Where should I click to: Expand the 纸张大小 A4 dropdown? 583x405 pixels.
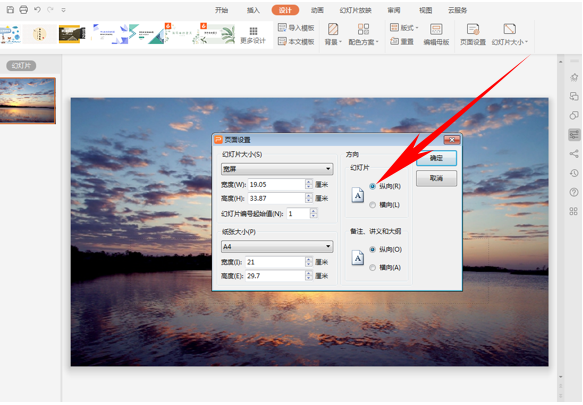277,246
